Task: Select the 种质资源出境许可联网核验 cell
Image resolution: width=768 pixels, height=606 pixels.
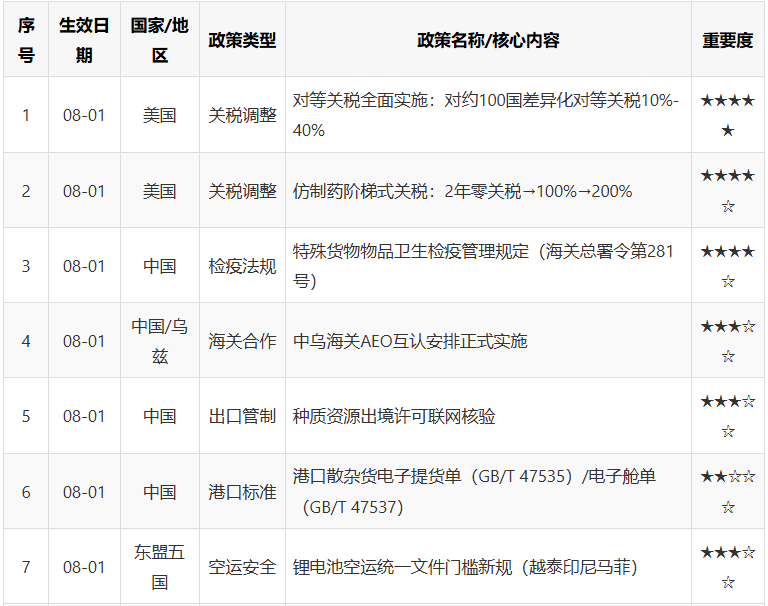Action: (x=488, y=416)
